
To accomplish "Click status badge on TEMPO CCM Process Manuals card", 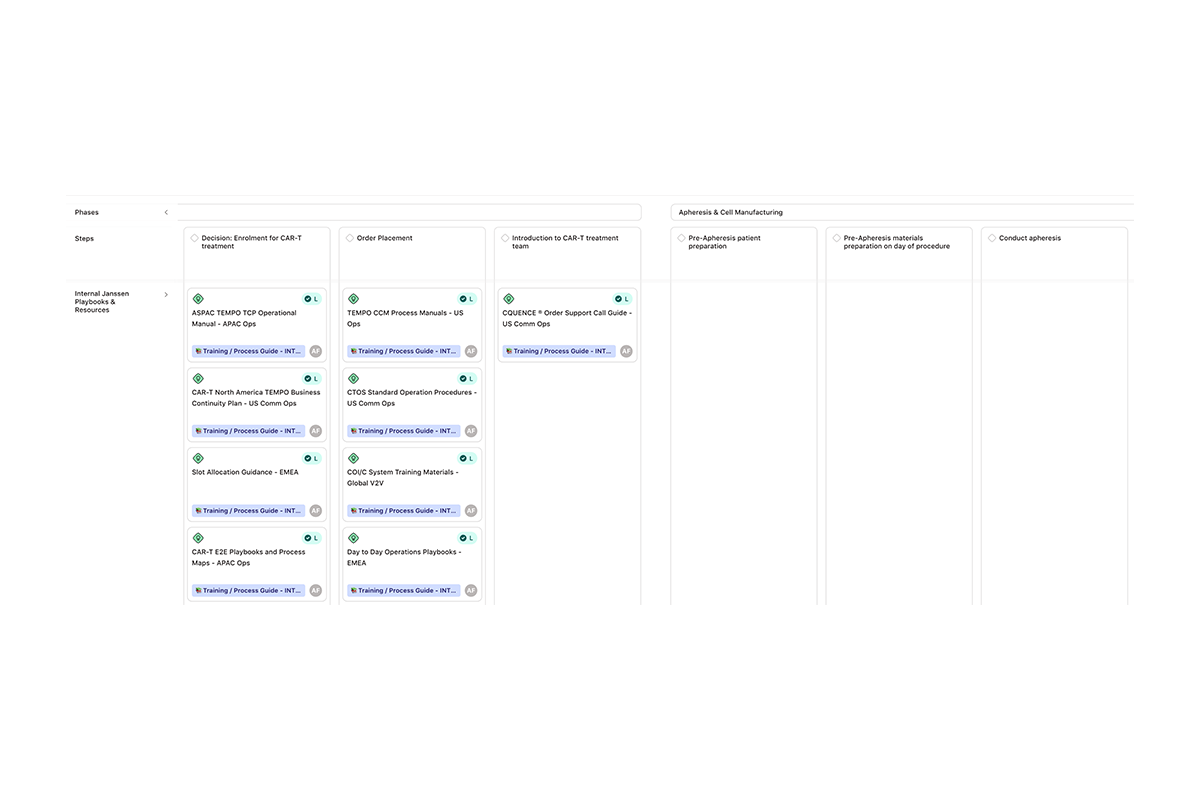I will tap(467, 299).
